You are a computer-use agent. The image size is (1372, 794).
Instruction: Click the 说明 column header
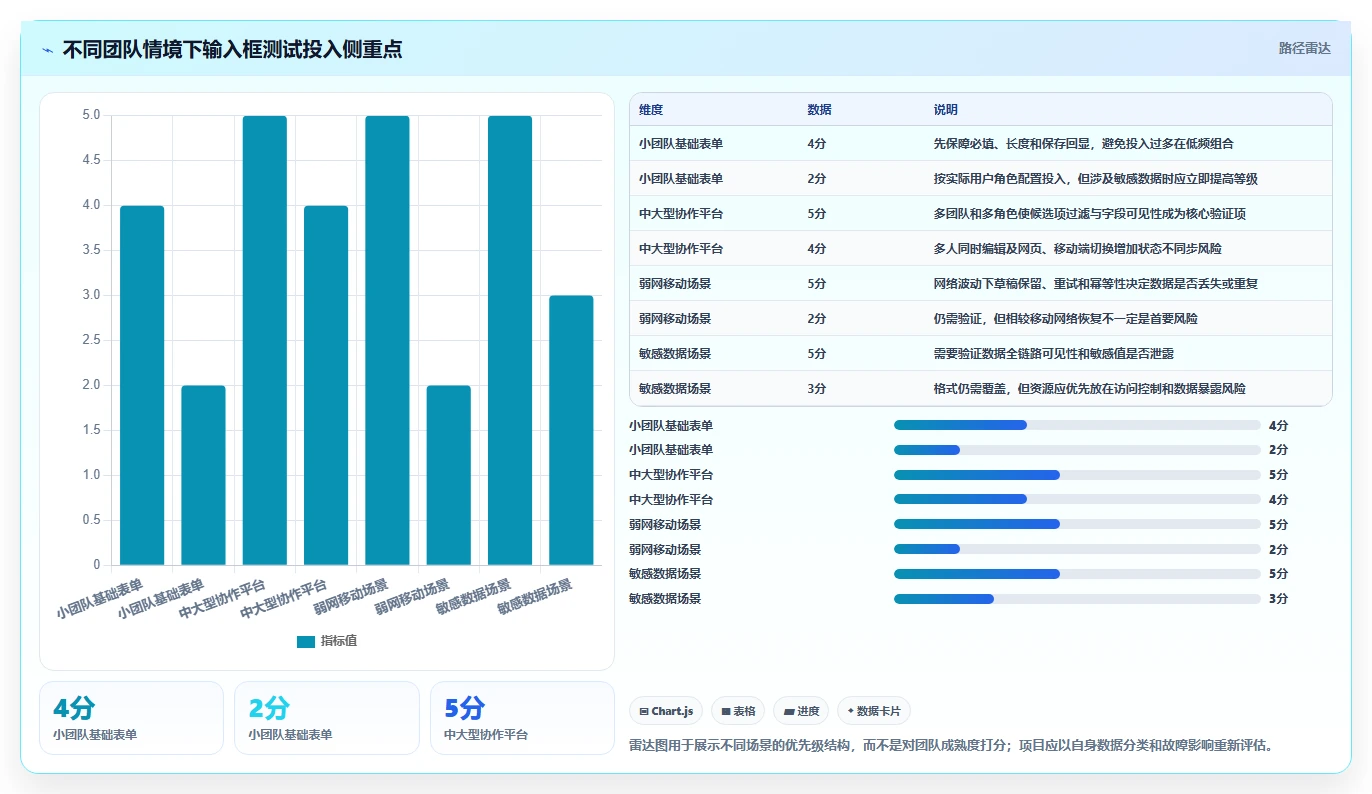[946, 110]
